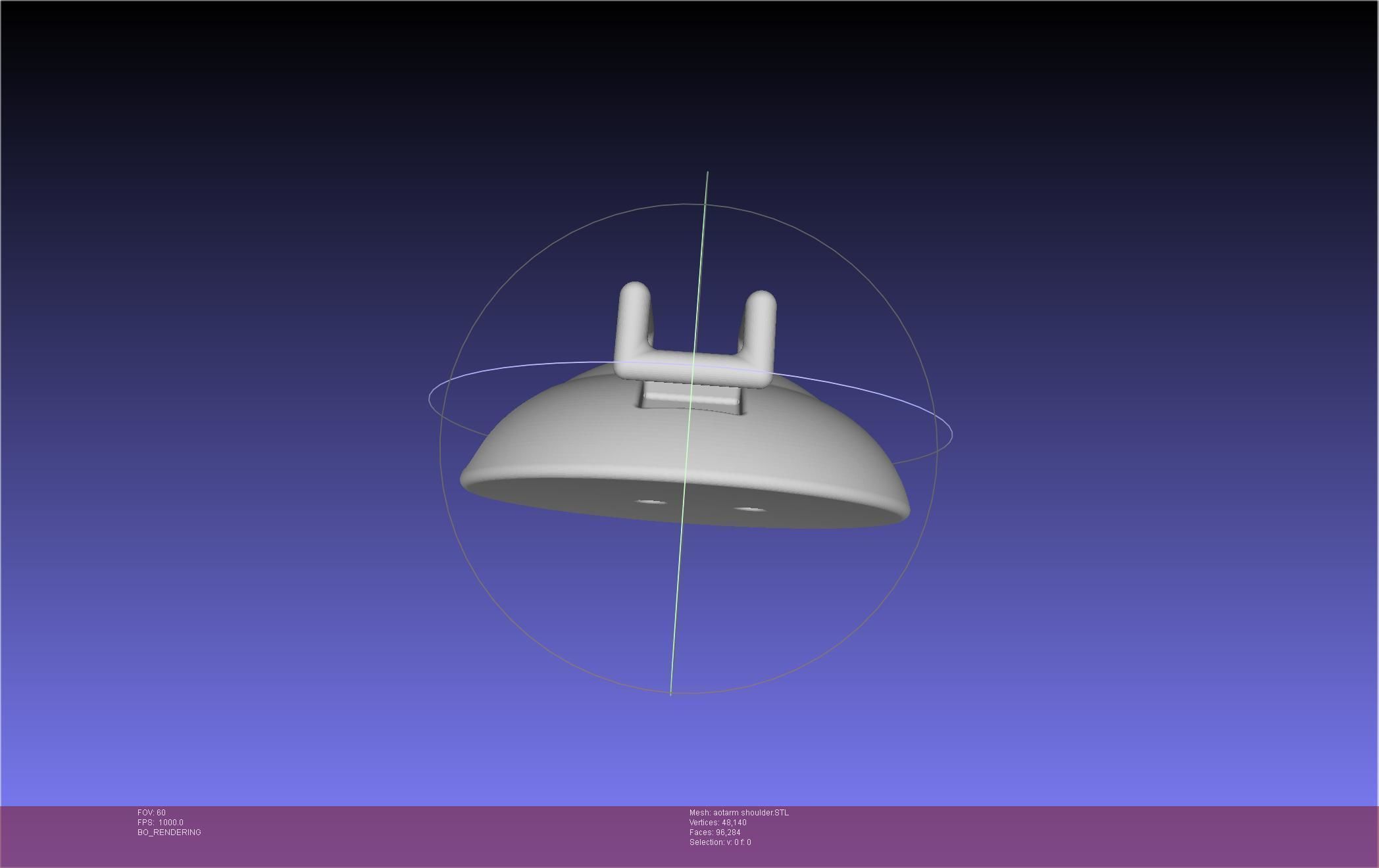Click the Faces: 96,284 count
The width and height of the screenshot is (1379, 868).
[x=715, y=832]
